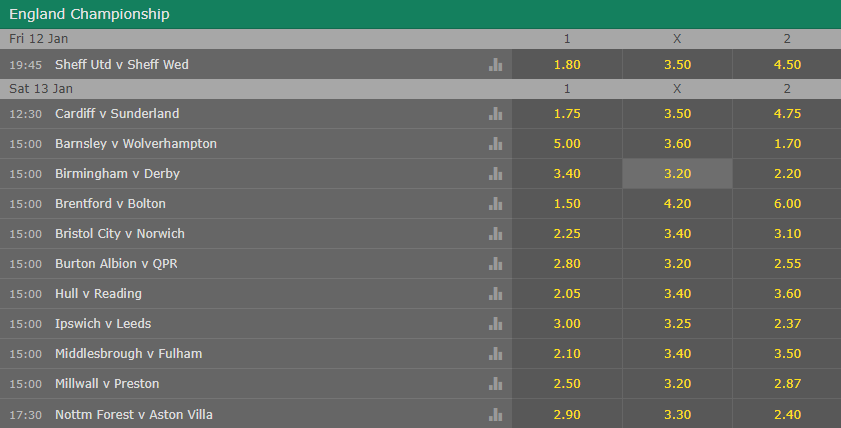Open stats icon for Sheff Utd v Sheff Wed

click(495, 64)
